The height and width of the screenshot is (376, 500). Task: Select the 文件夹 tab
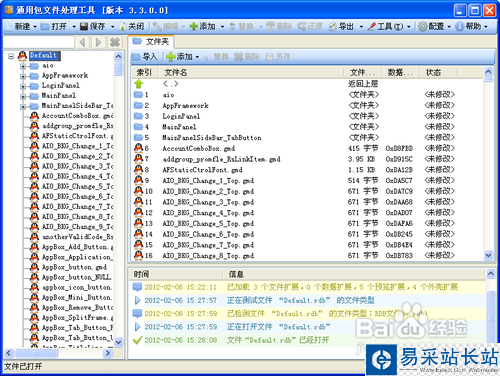tap(151, 41)
